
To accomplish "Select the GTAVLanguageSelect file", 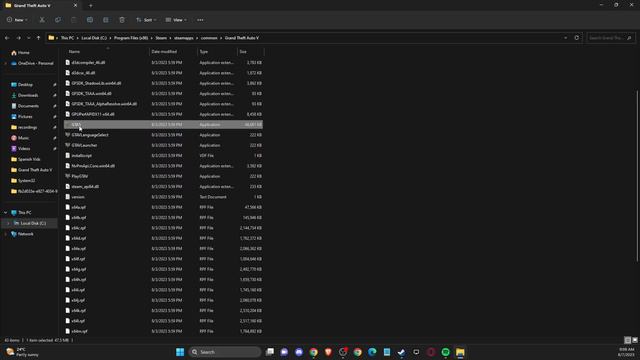I will [163, 135].
